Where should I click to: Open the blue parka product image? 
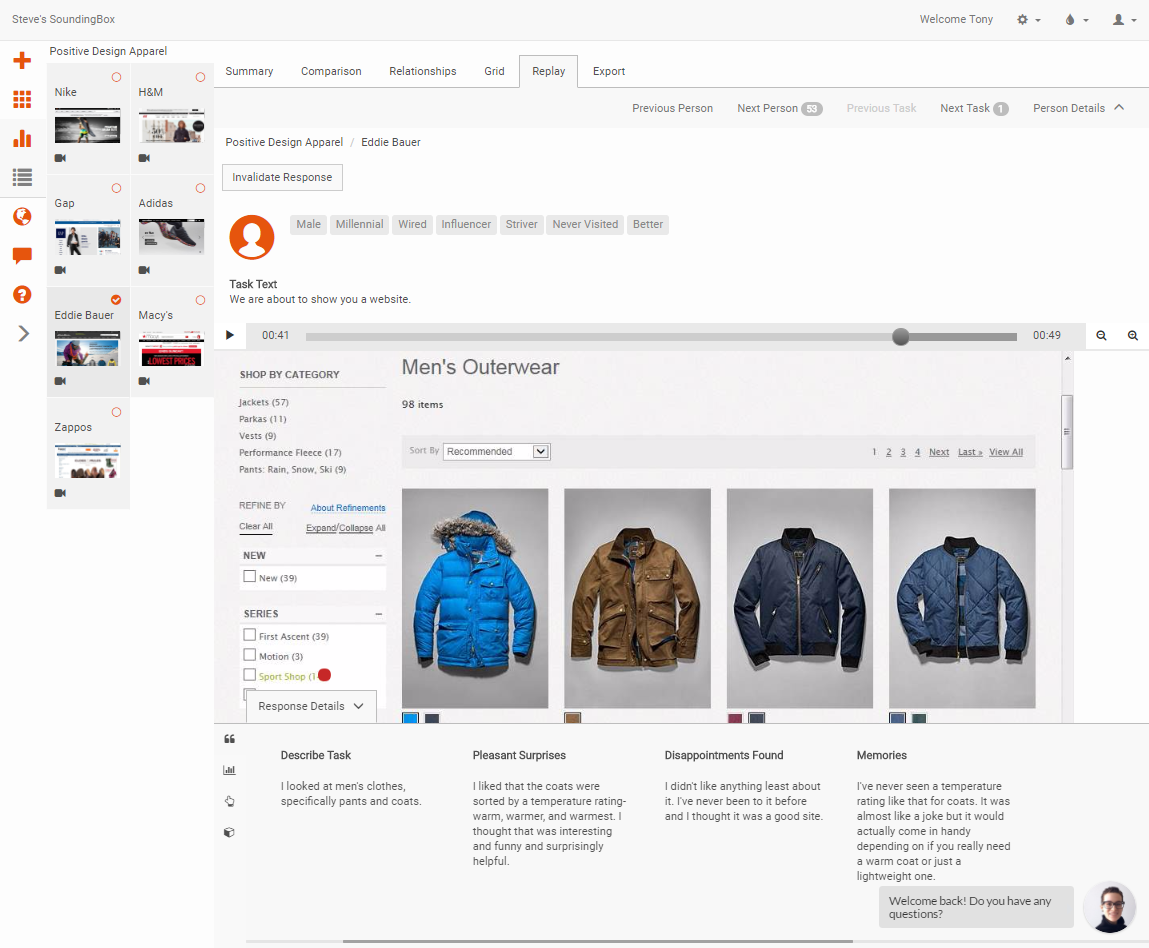[475, 598]
